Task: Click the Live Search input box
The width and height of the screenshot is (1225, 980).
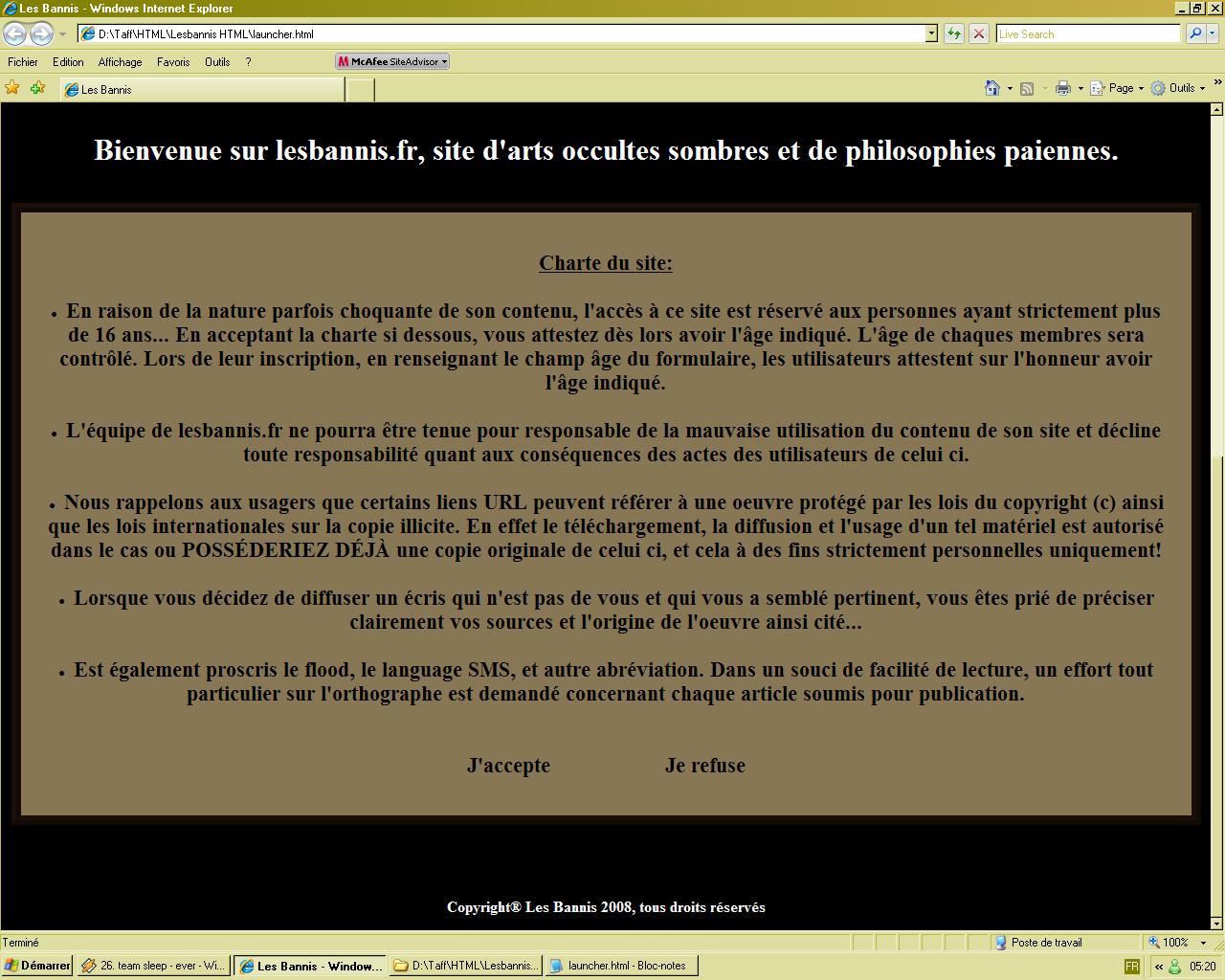Action: click(x=1088, y=33)
